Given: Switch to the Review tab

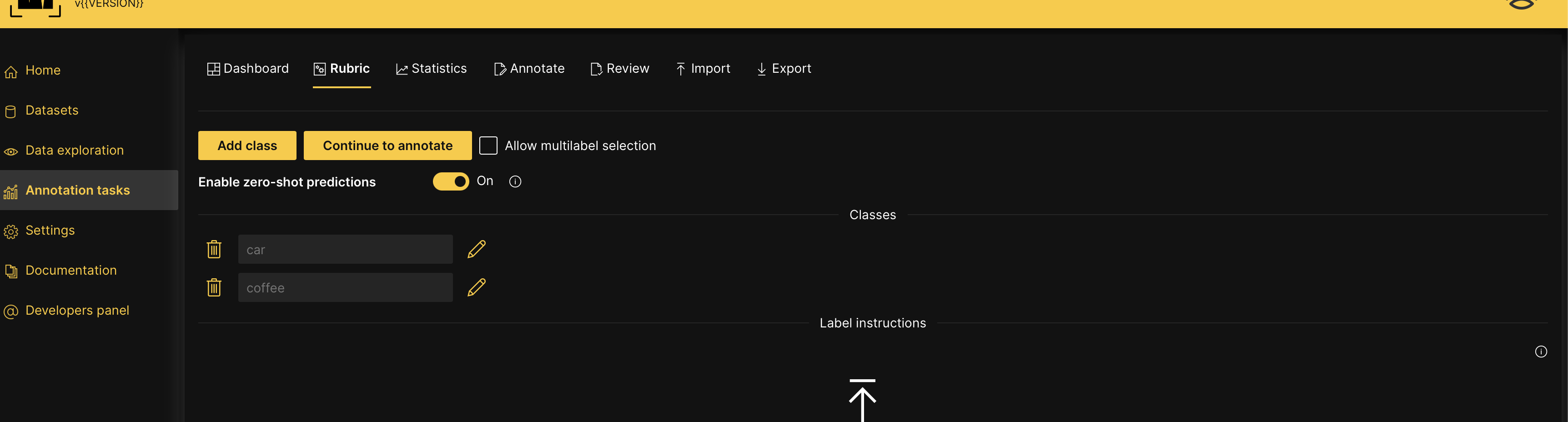Looking at the screenshot, I should 620,68.
